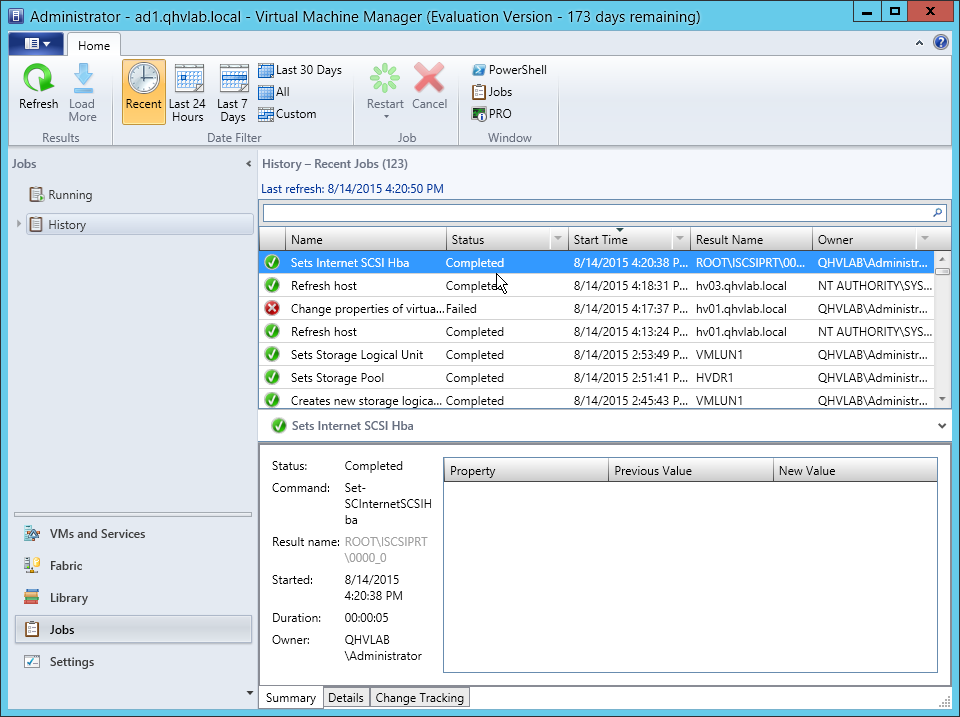
Task: Open the Status column filter dropdown
Action: tap(557, 239)
